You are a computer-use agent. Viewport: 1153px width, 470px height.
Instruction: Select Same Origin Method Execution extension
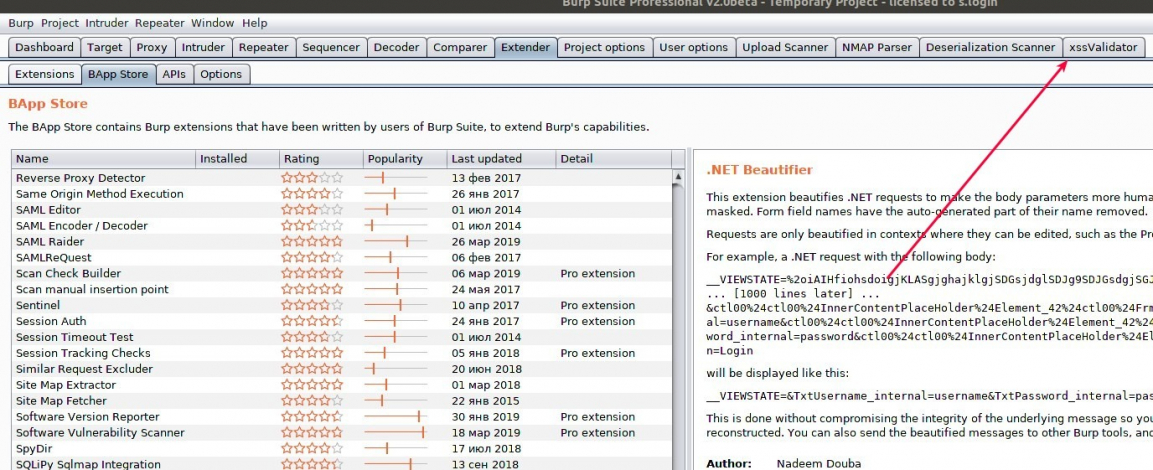pyautogui.click(x=341, y=194)
